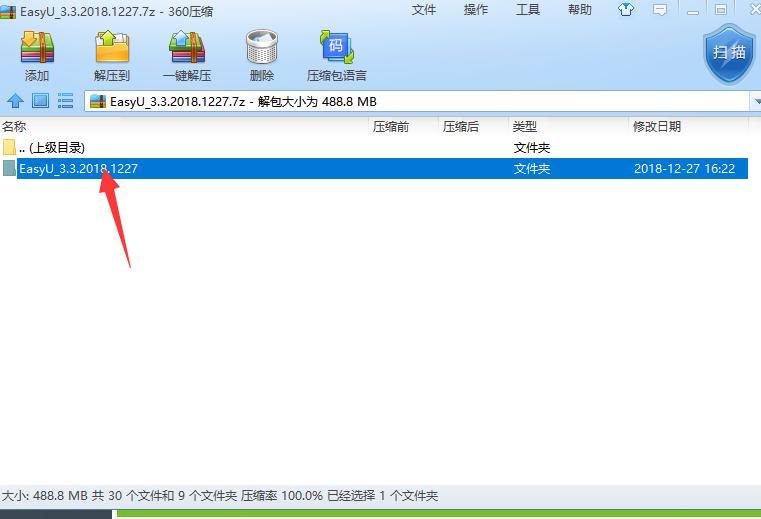Click 文件夹 type of EasyU row

point(532,168)
